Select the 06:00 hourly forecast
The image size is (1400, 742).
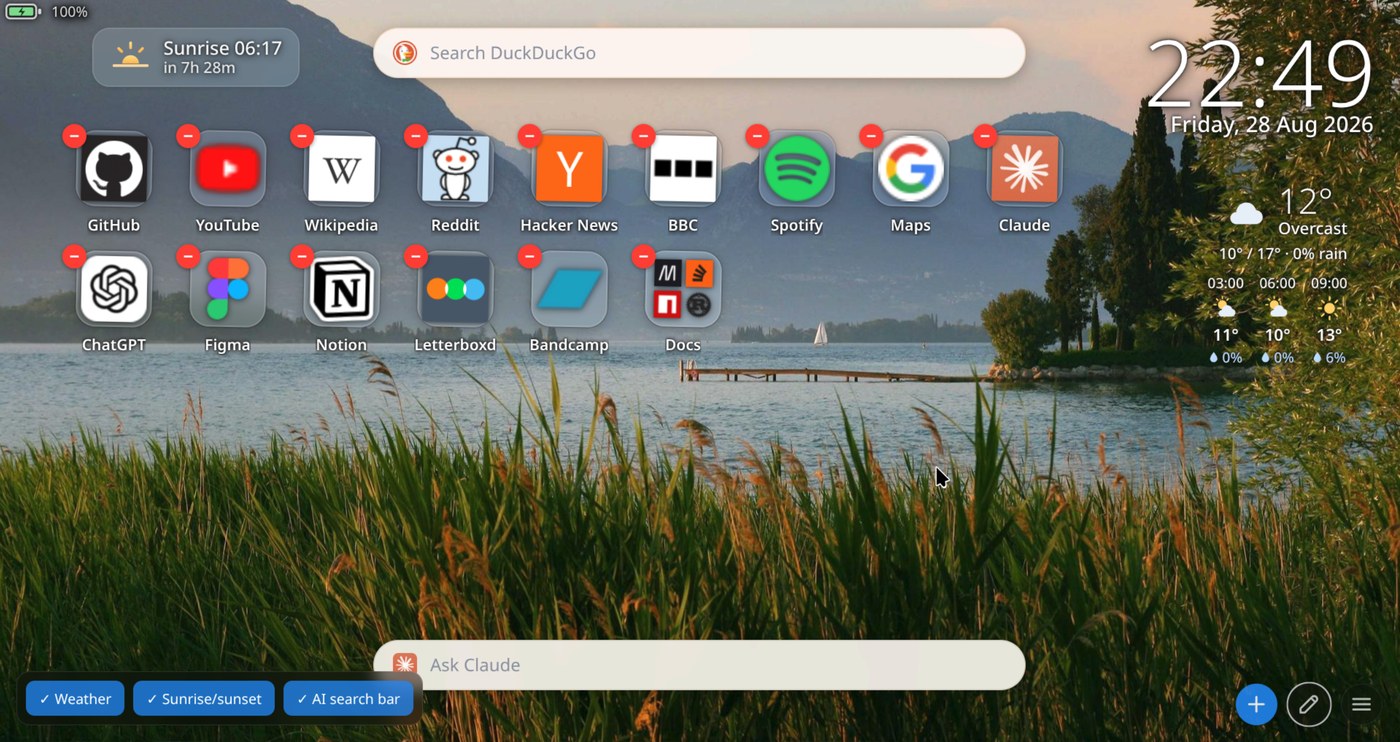1277,320
